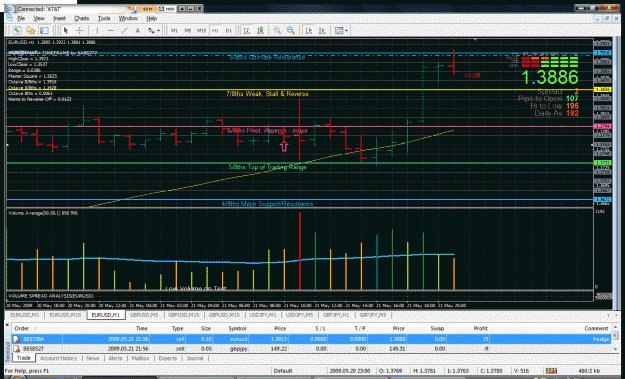Select the Text label tool (A)
This screenshot has width=625, height=379.
138,30
